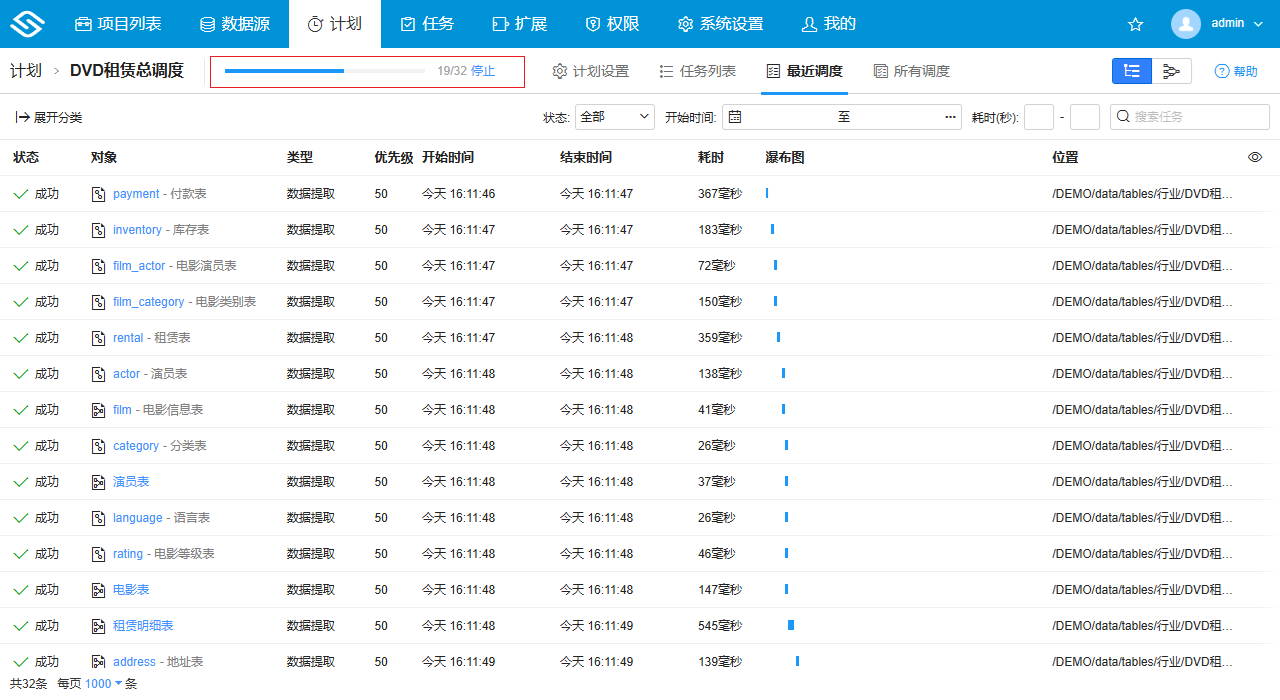This screenshot has height=700, width=1280.
Task: Switch to list view icon
Action: [1132, 71]
